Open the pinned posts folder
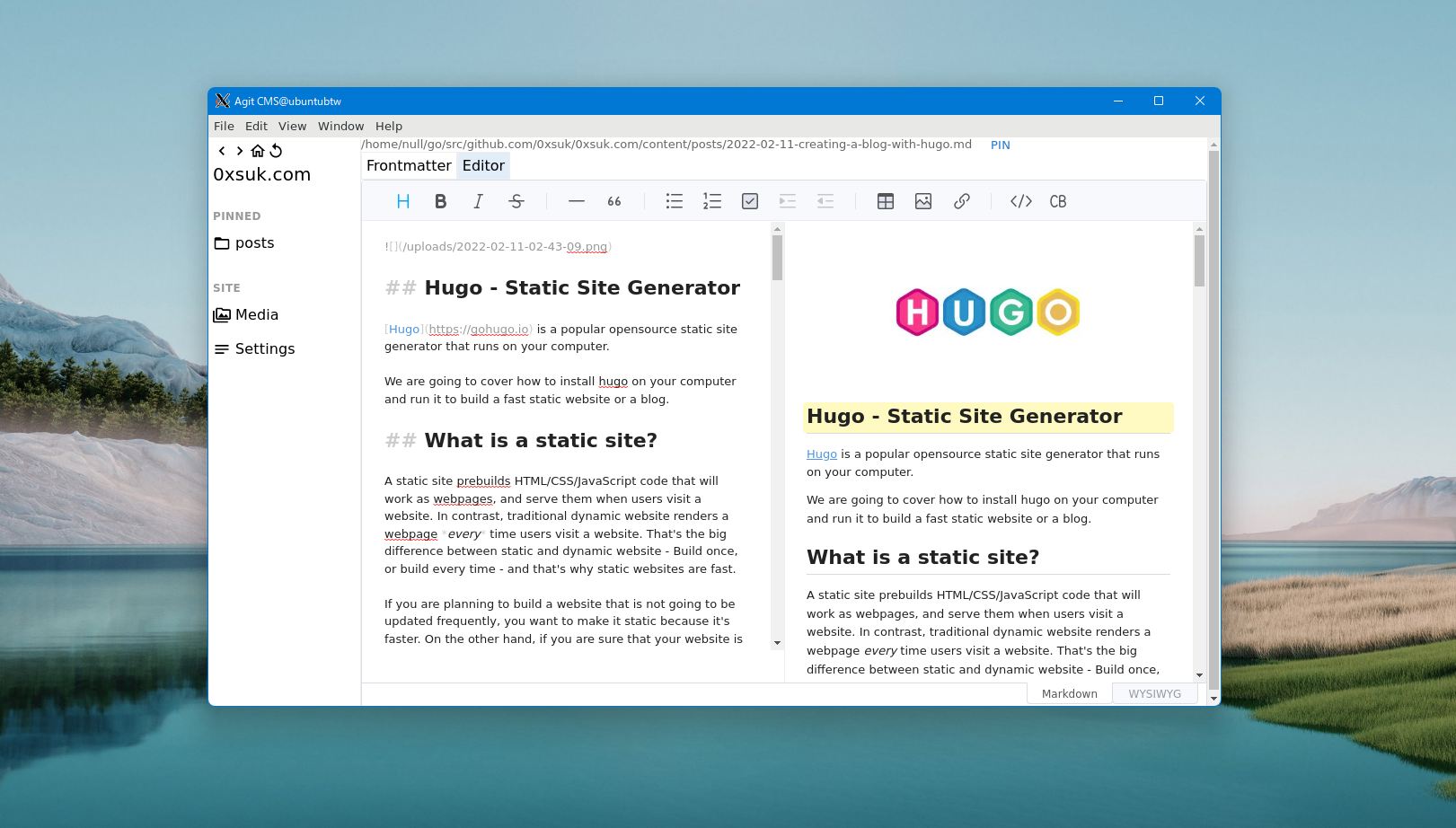This screenshot has height=828, width=1456. pyautogui.click(x=244, y=243)
